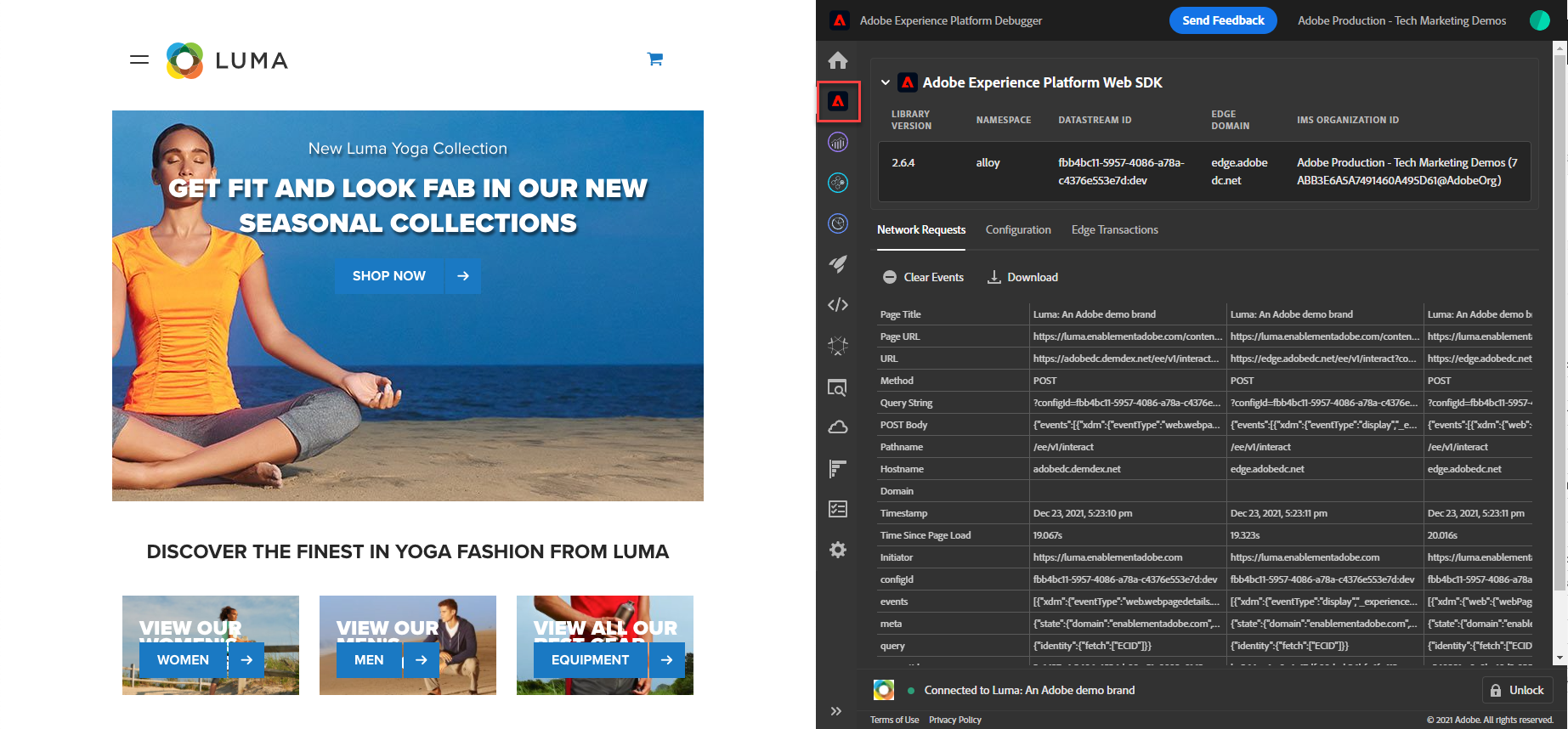Open the EQUIPMENT category button
Image resolution: width=1568 pixels, height=729 pixels.
pos(591,660)
